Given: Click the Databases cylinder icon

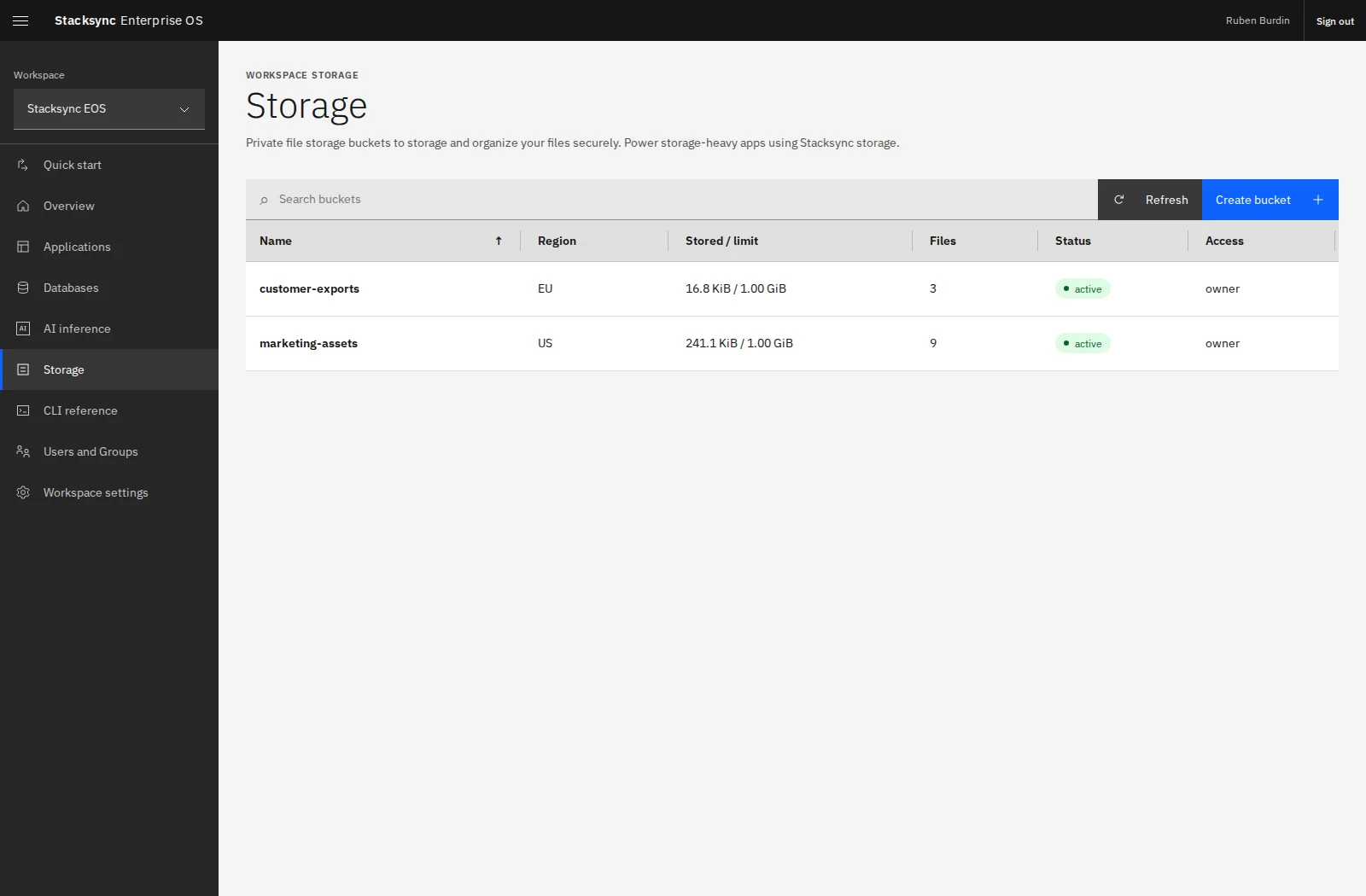Looking at the screenshot, I should [23, 288].
